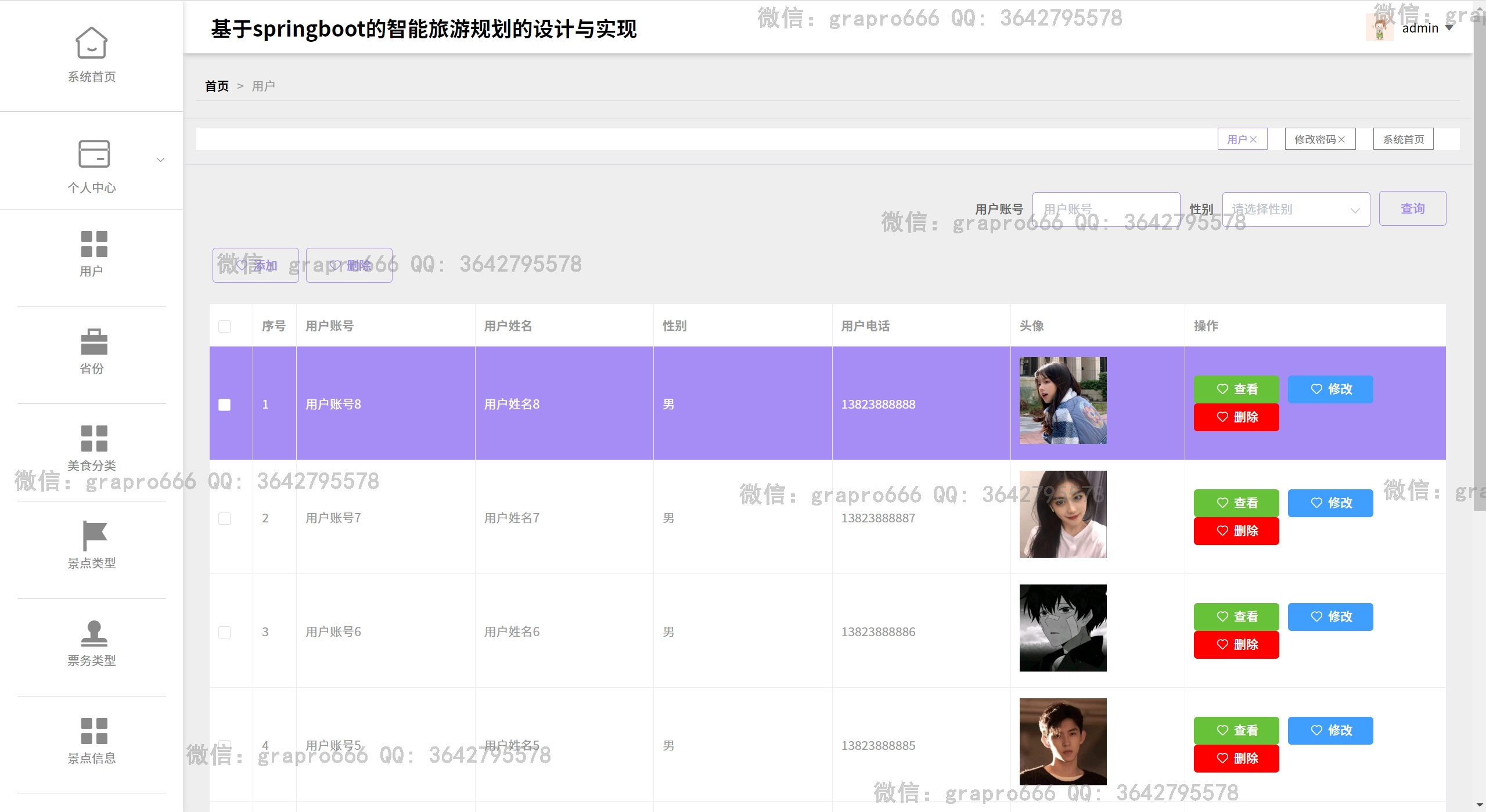Open the 请选择性别 gender dropdown
This screenshot has width=1486, height=812.
1296,210
